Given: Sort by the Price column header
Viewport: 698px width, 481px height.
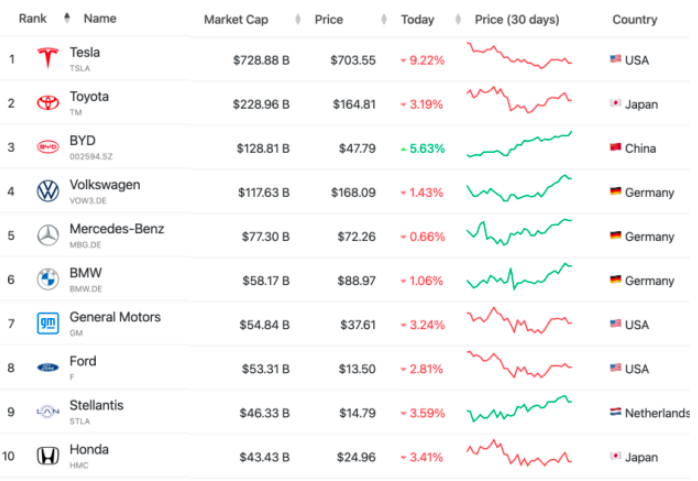Looking at the screenshot, I should (x=328, y=20).
